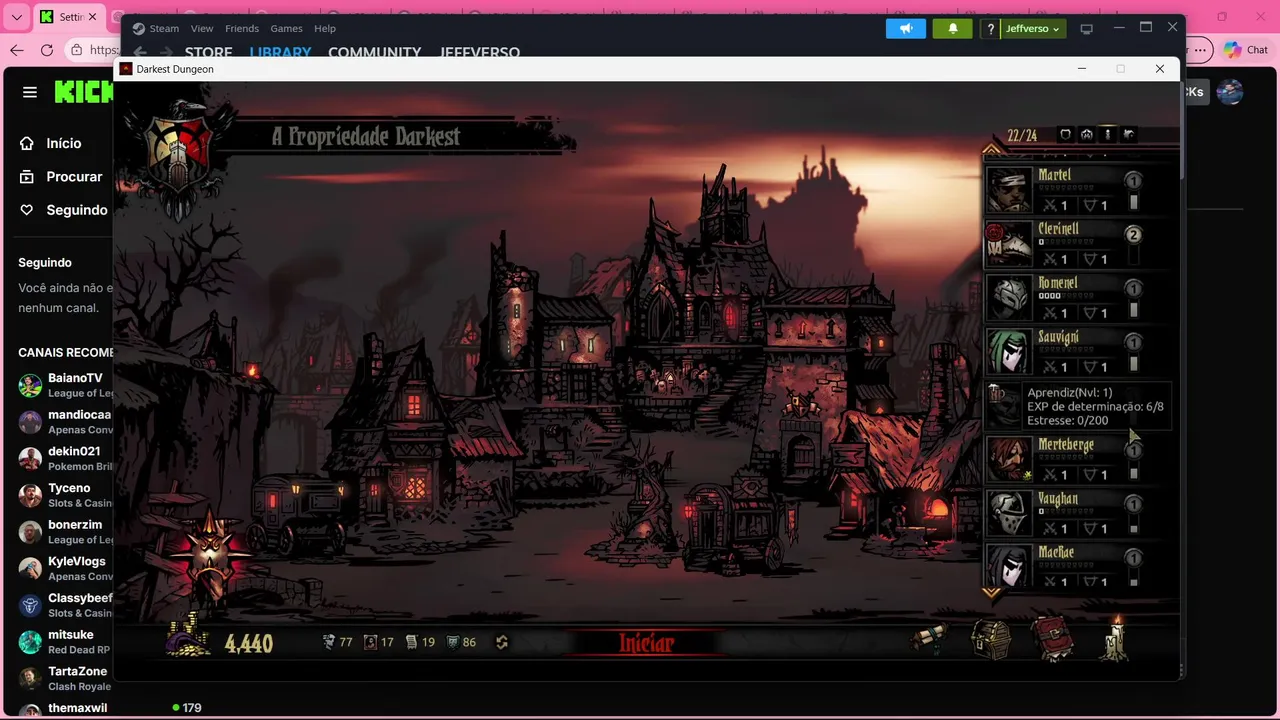Image resolution: width=1280 pixels, height=720 pixels.
Task: Sort roster by the second sort icon
Action: (1087, 134)
